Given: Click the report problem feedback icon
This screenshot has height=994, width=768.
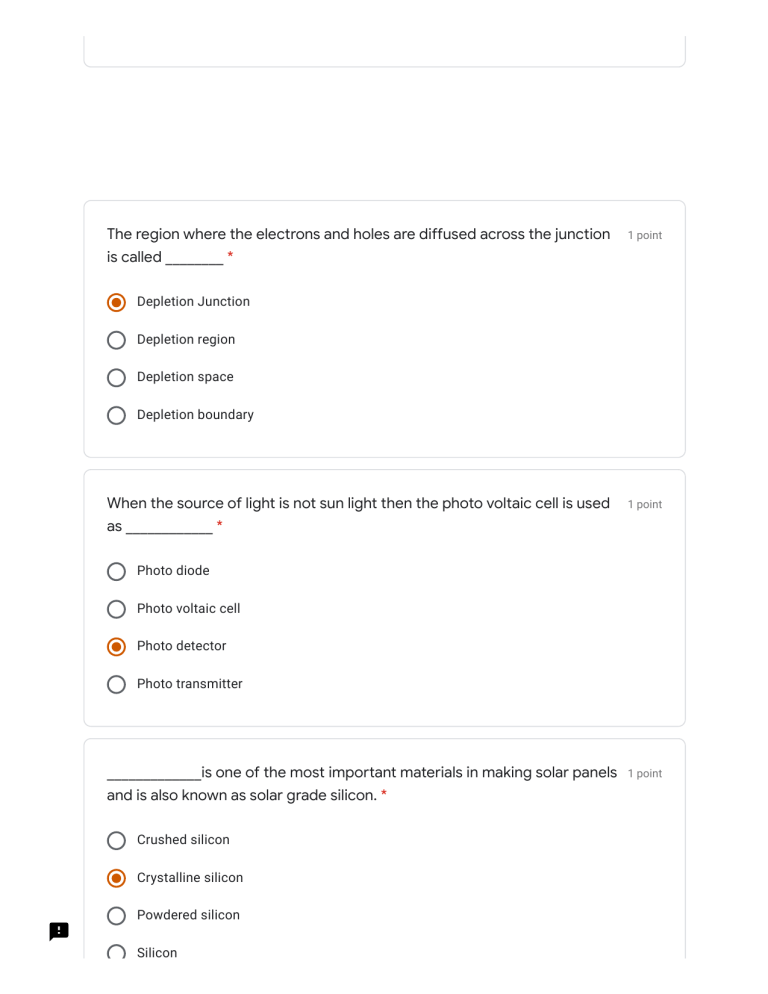Looking at the screenshot, I should [59, 931].
